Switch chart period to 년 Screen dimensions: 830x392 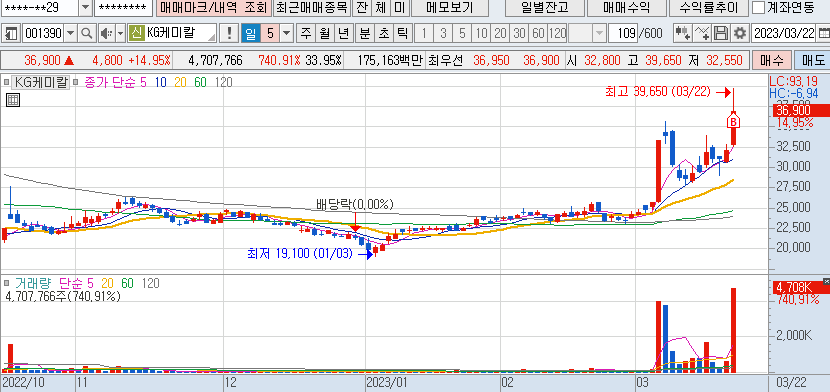[x=344, y=33]
